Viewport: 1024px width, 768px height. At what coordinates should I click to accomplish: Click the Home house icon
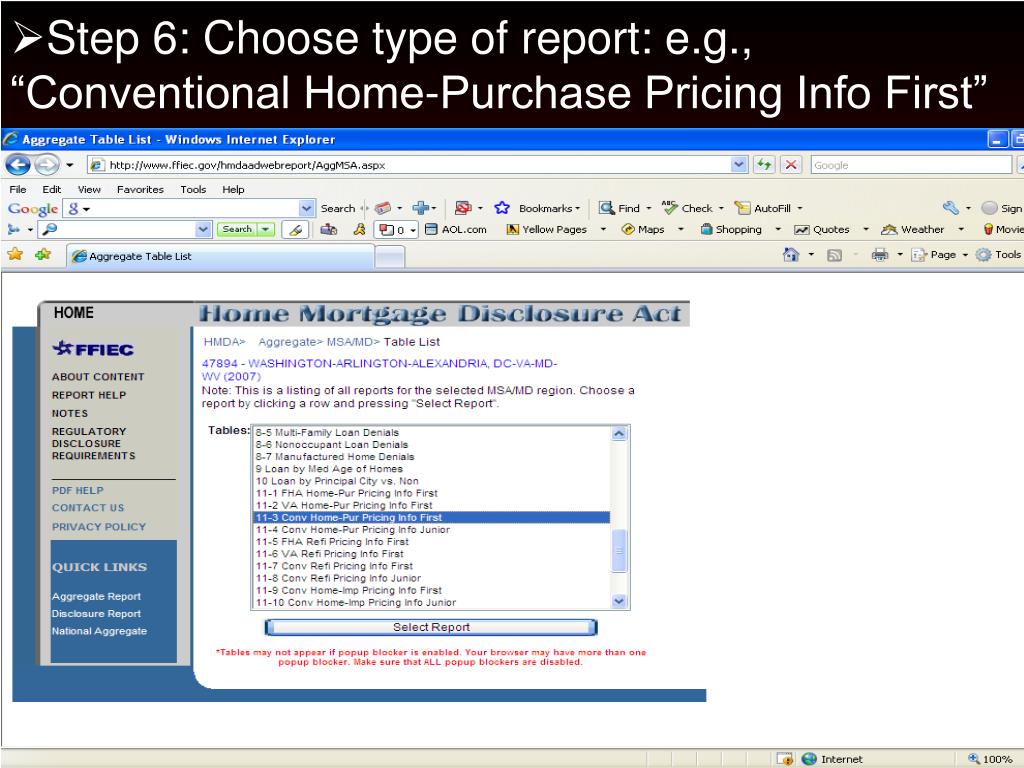(x=791, y=255)
